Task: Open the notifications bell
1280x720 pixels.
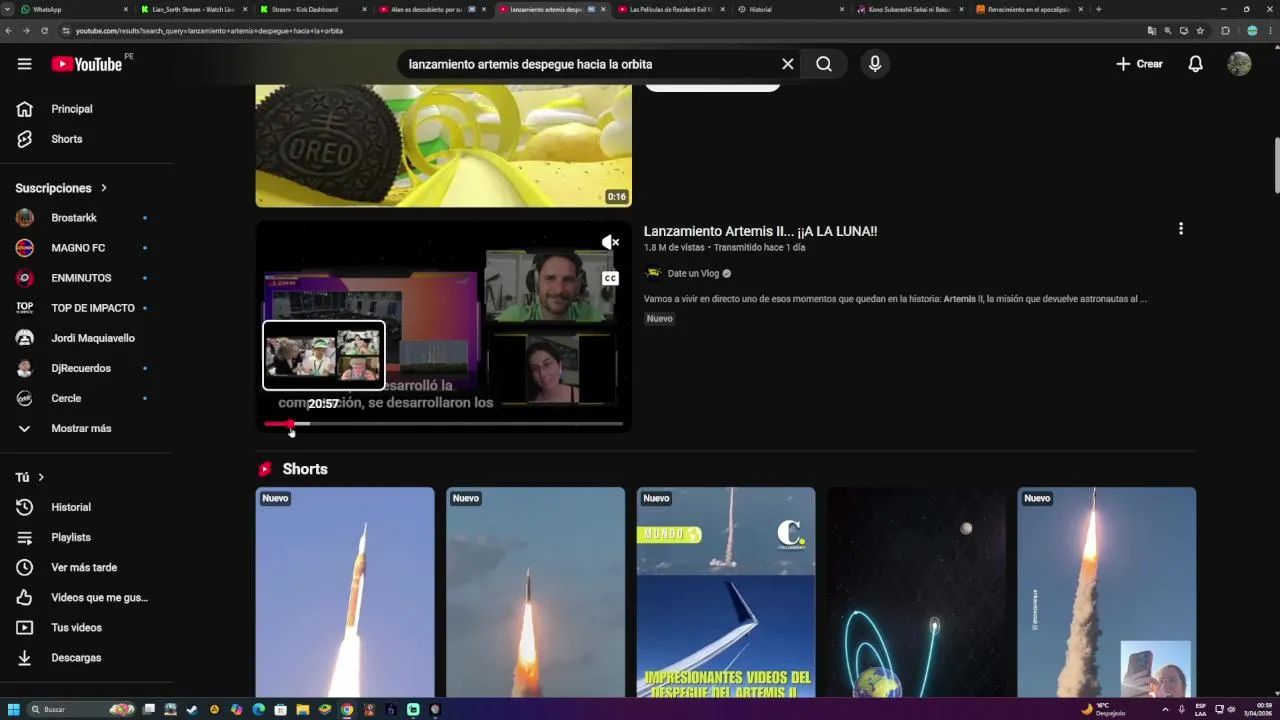Action: [x=1195, y=64]
